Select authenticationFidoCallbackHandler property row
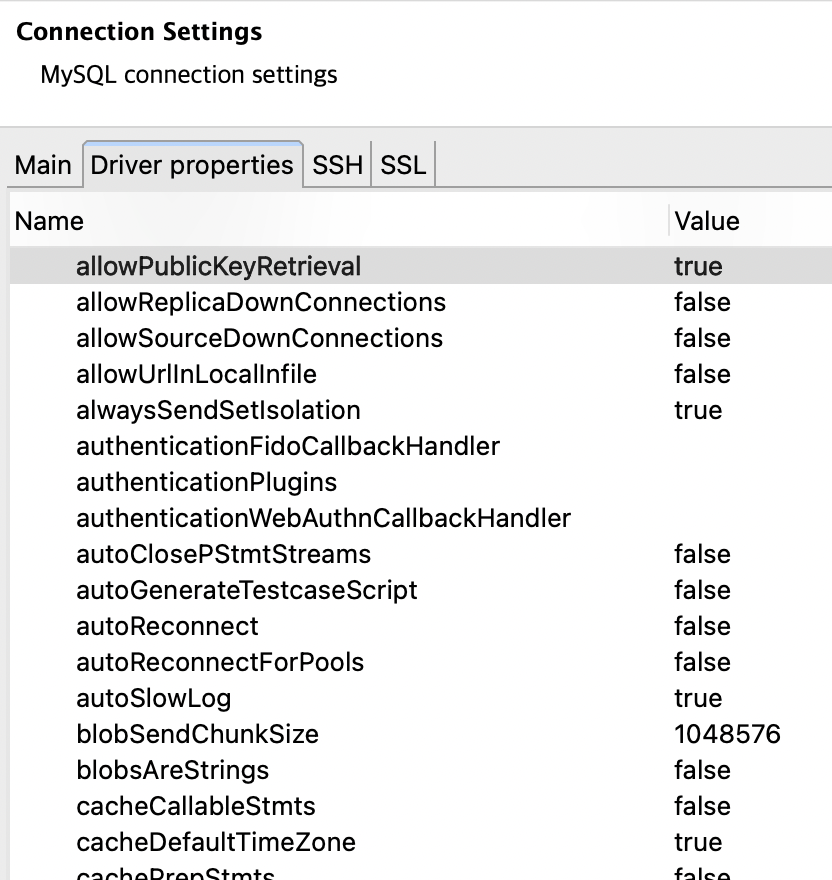Viewport: 832px width, 880px height. click(288, 446)
